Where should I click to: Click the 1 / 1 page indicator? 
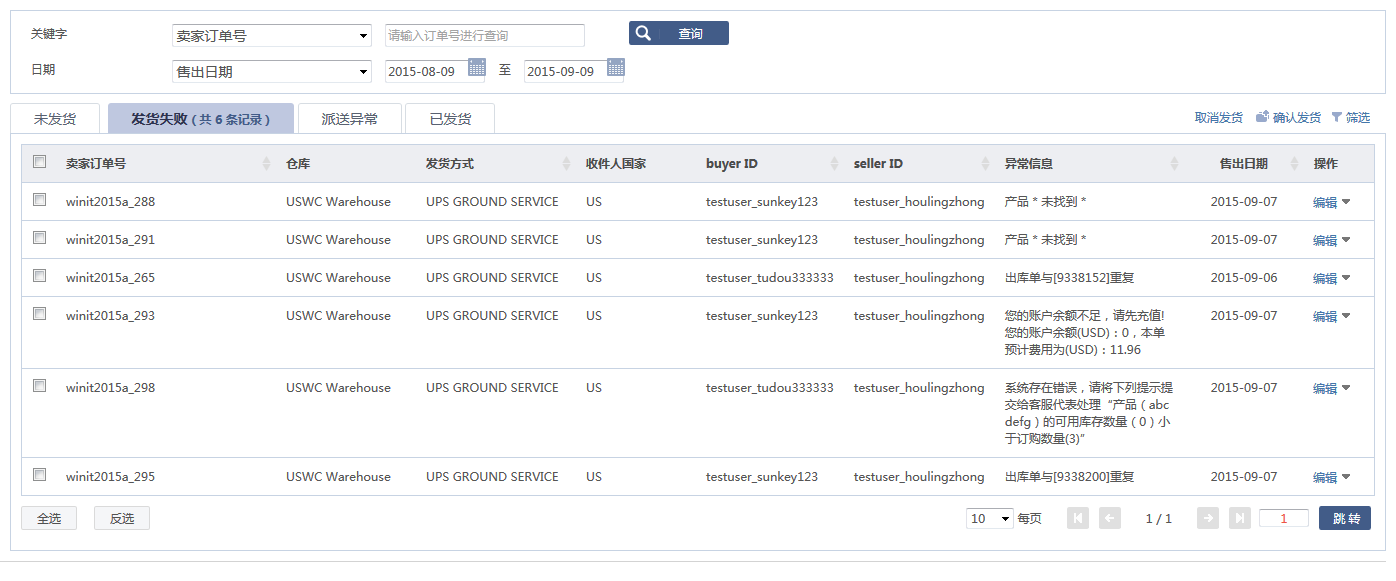[1158, 519]
